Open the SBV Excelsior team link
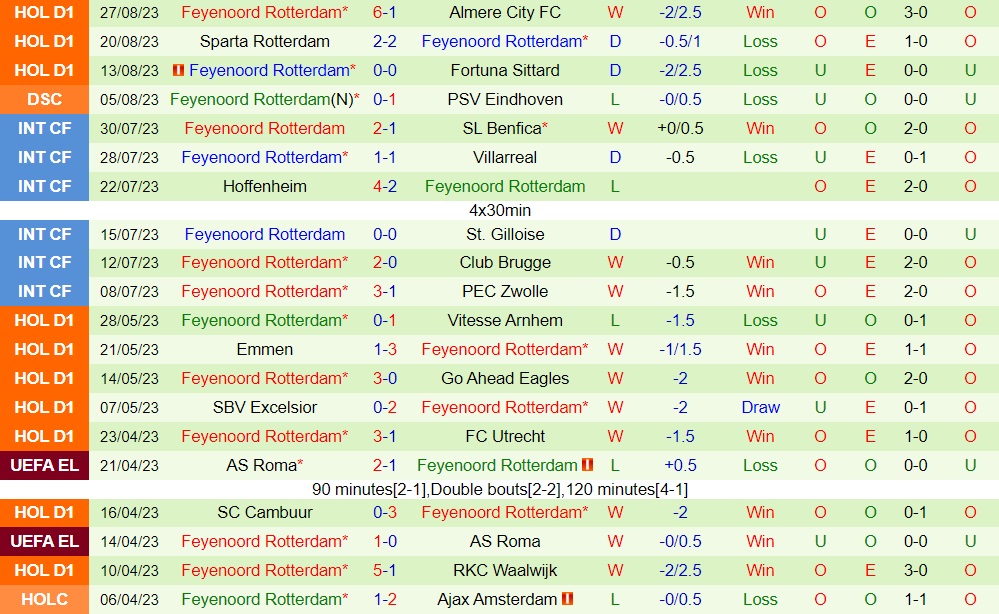999x614 pixels. (x=265, y=407)
